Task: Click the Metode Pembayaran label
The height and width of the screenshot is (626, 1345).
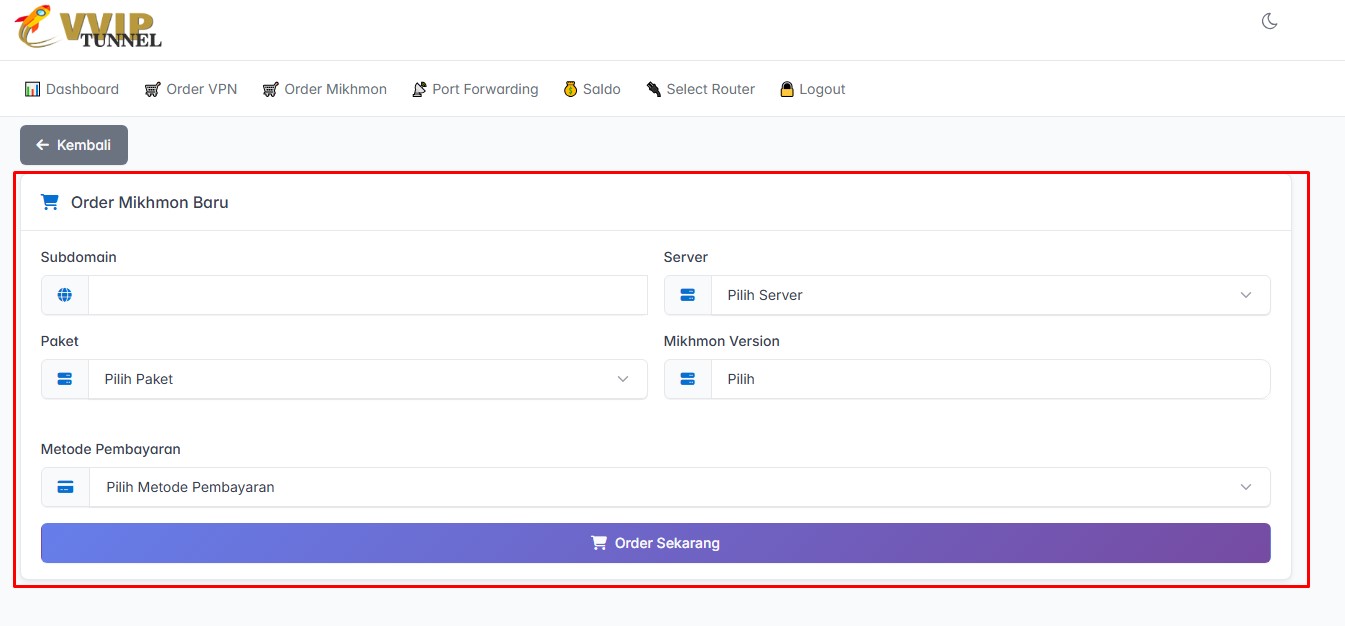Action: [x=111, y=449]
